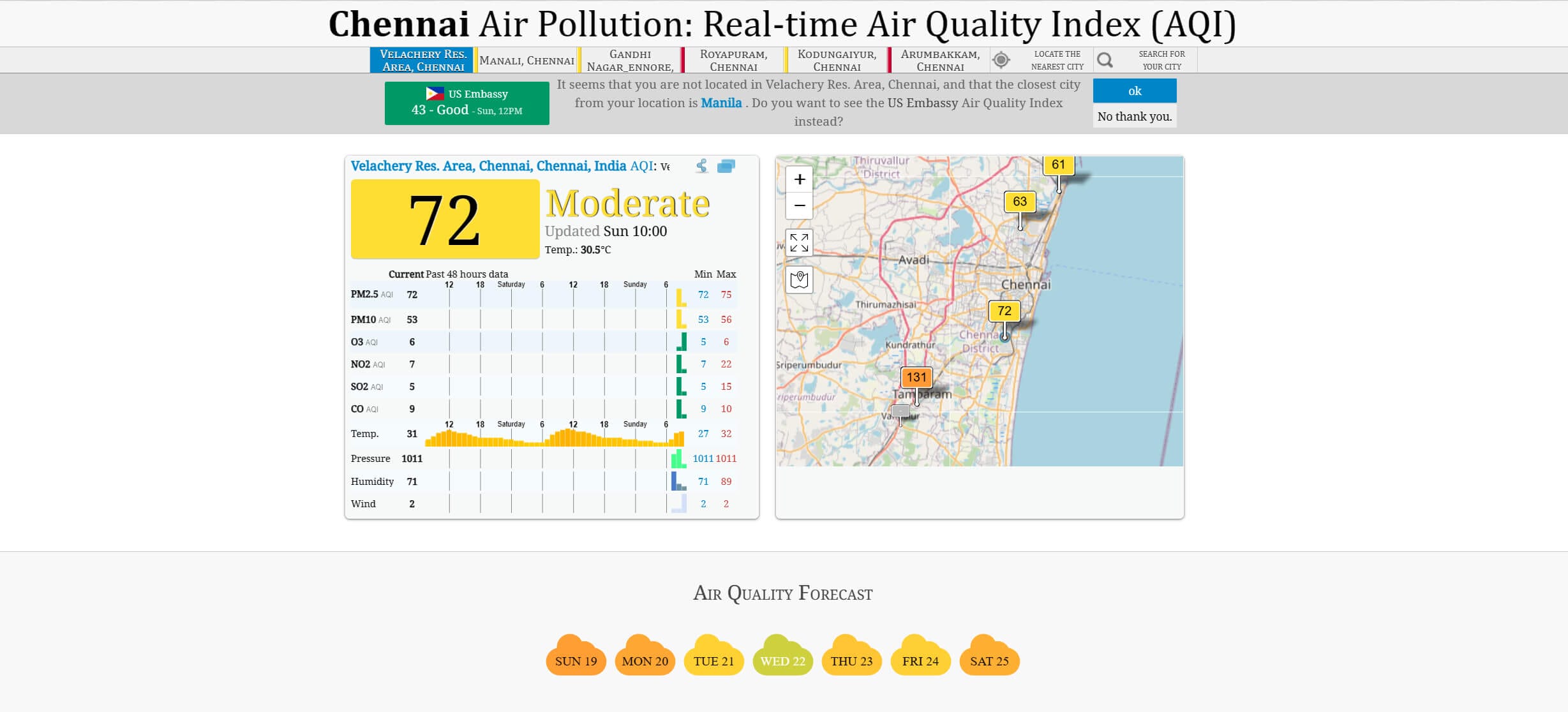1568x712 pixels.
Task: Switch to the Royapuram, Chennai tab
Action: click(x=734, y=60)
